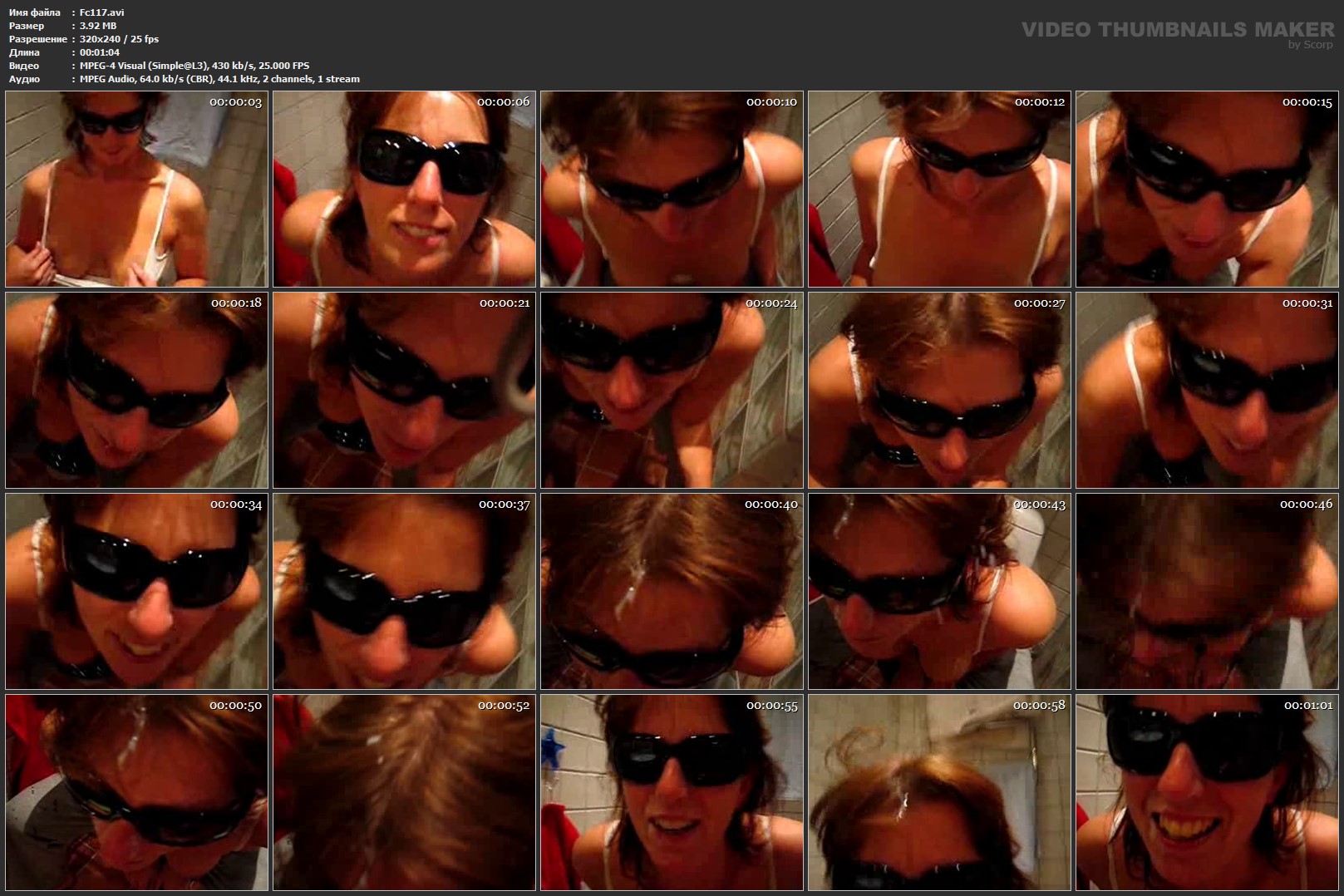Click the thumbnail at timestamp 00:00:03
1344x896 pixels.
pyautogui.click(x=136, y=190)
